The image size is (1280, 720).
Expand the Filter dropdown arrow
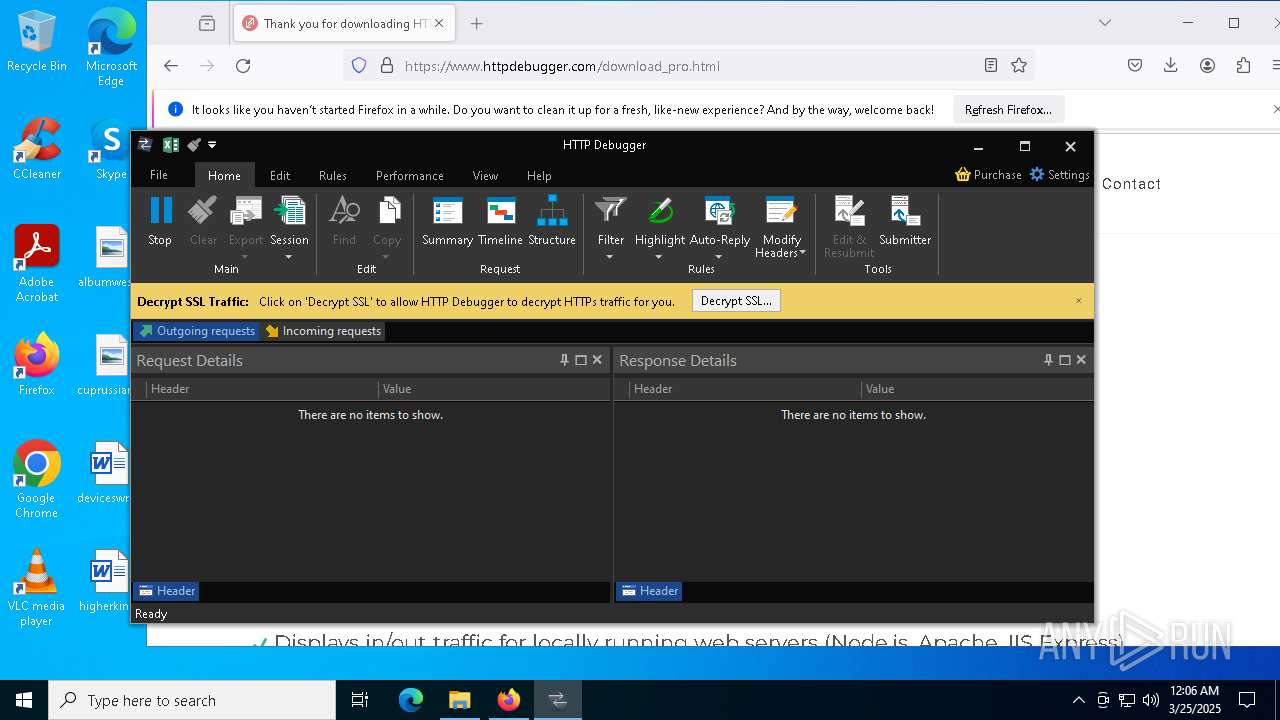coord(610,257)
